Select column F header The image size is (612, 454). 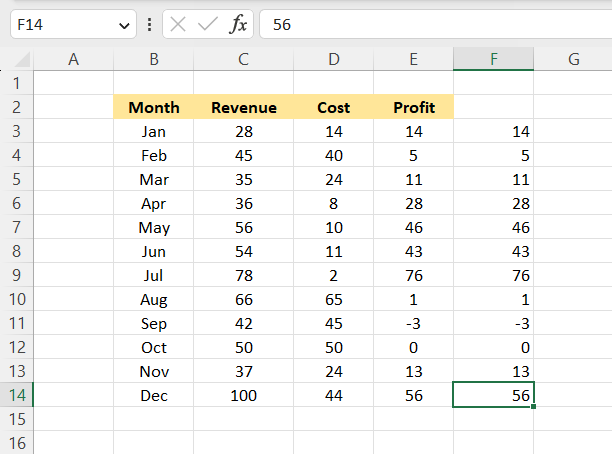(493, 60)
